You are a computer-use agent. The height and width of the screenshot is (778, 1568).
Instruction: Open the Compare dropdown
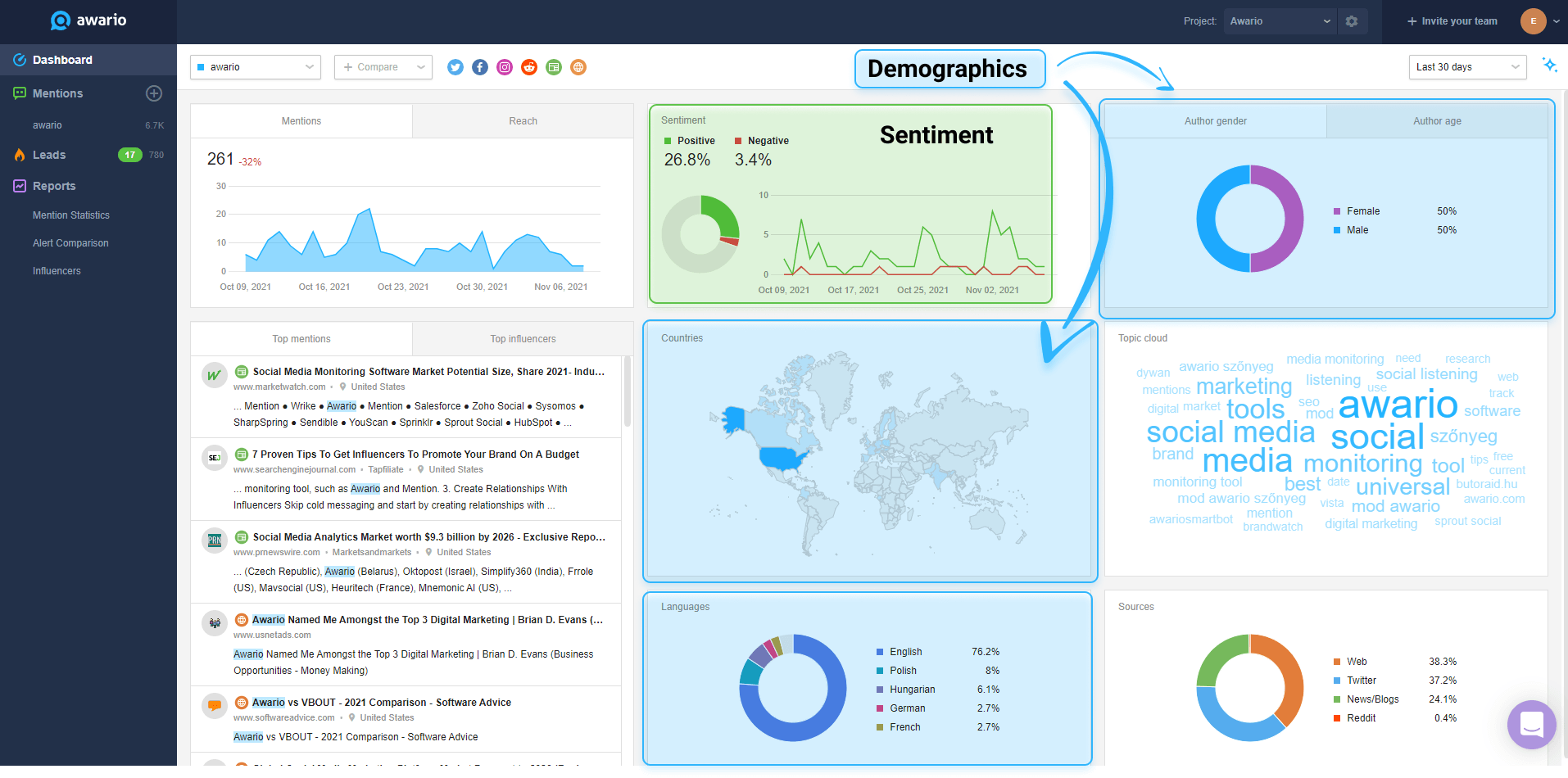point(383,67)
